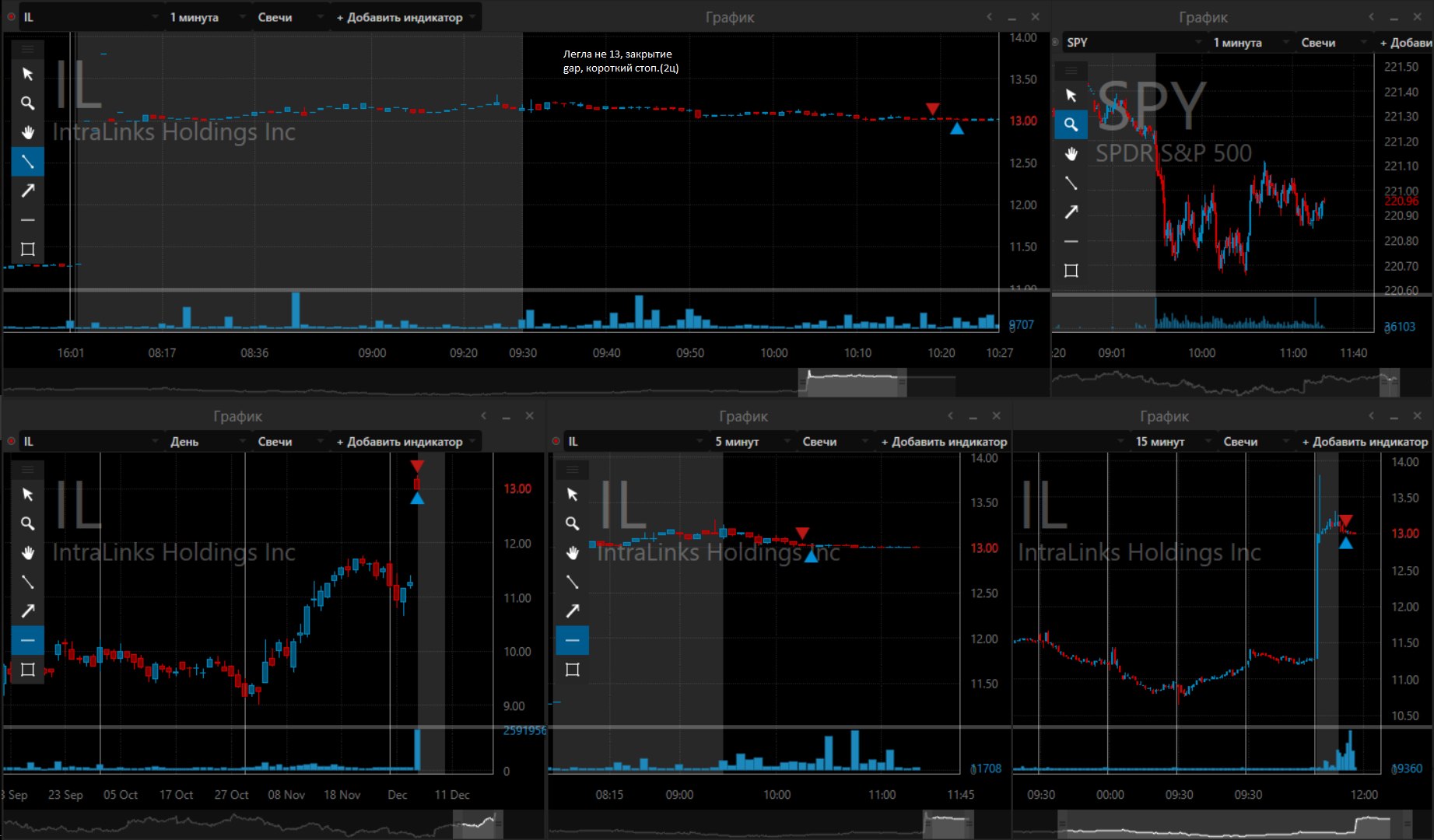Toggle red link dot in 5-minute IL chart
This screenshot has height=840, width=1434.
coord(556,441)
